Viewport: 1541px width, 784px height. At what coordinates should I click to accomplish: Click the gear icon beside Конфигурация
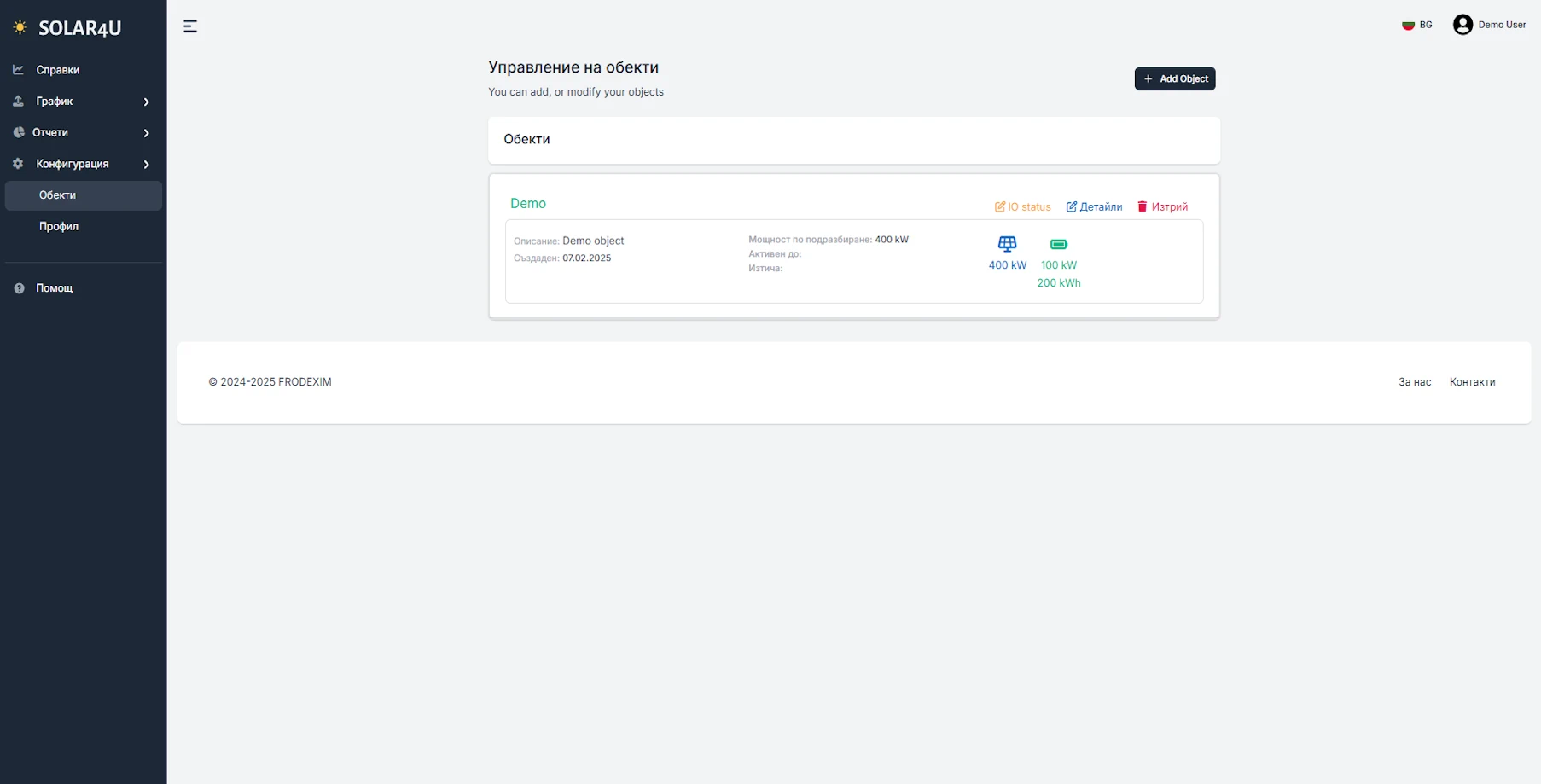[18, 164]
